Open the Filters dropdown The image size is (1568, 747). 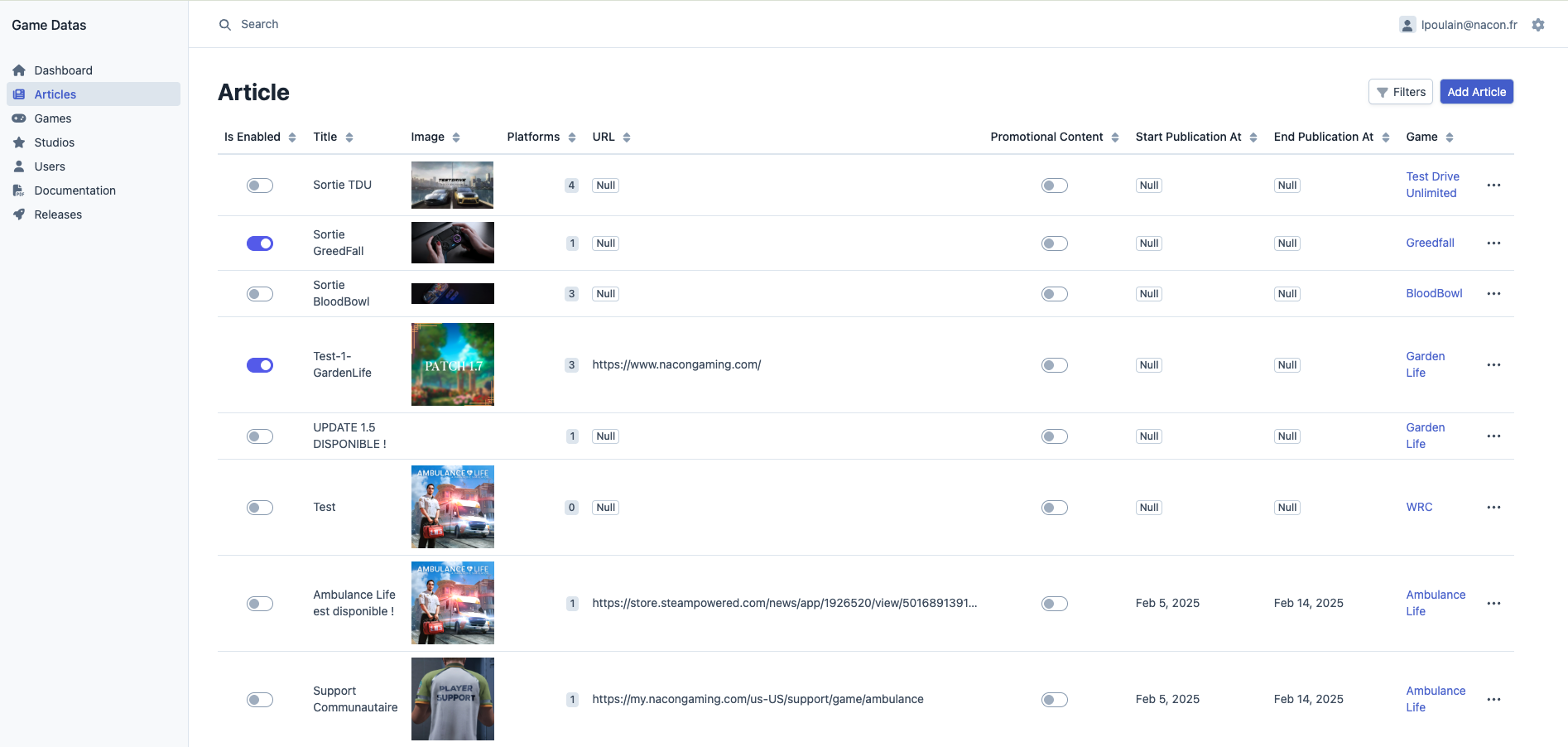(x=1400, y=92)
